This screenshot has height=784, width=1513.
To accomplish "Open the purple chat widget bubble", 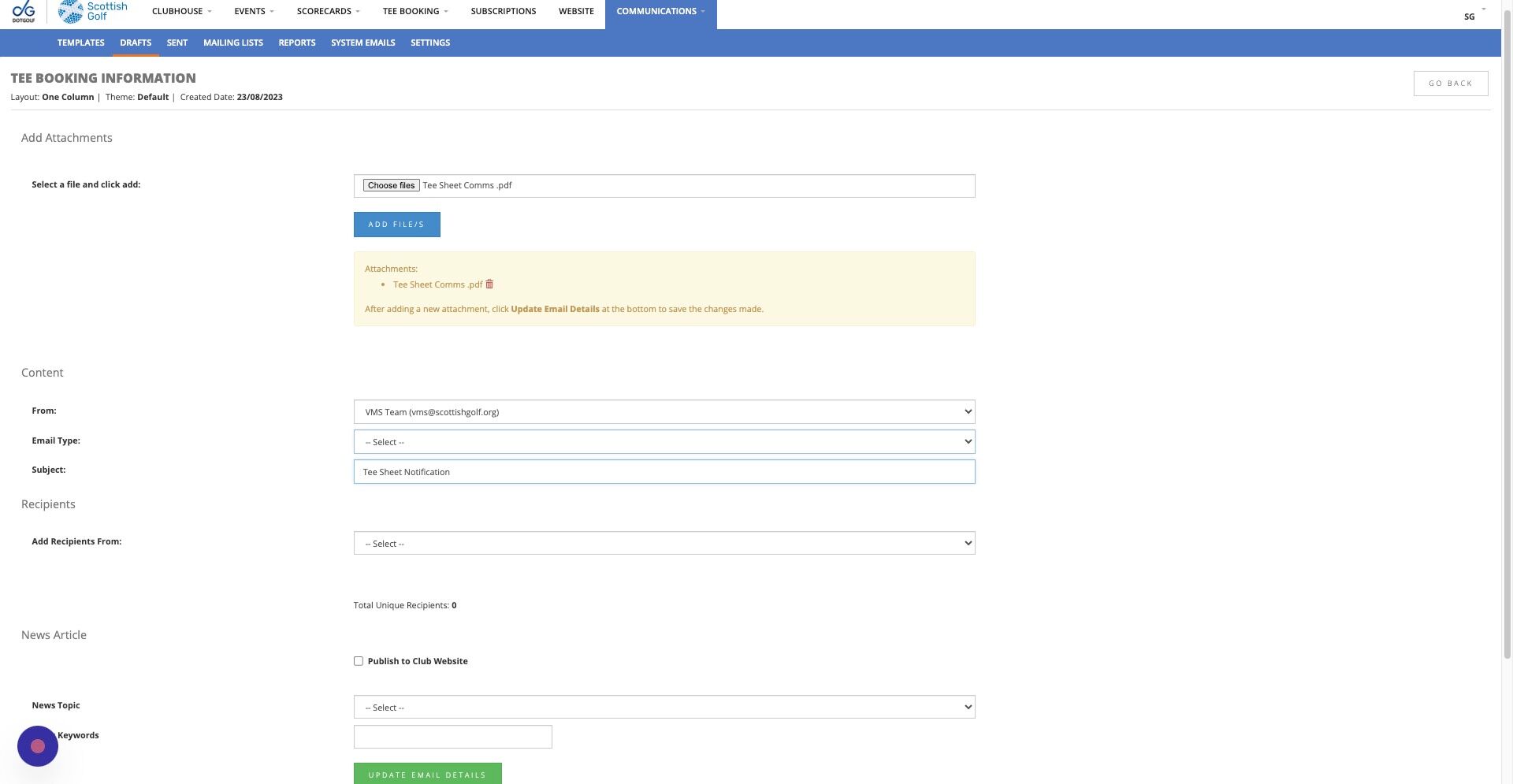I will point(38,745).
